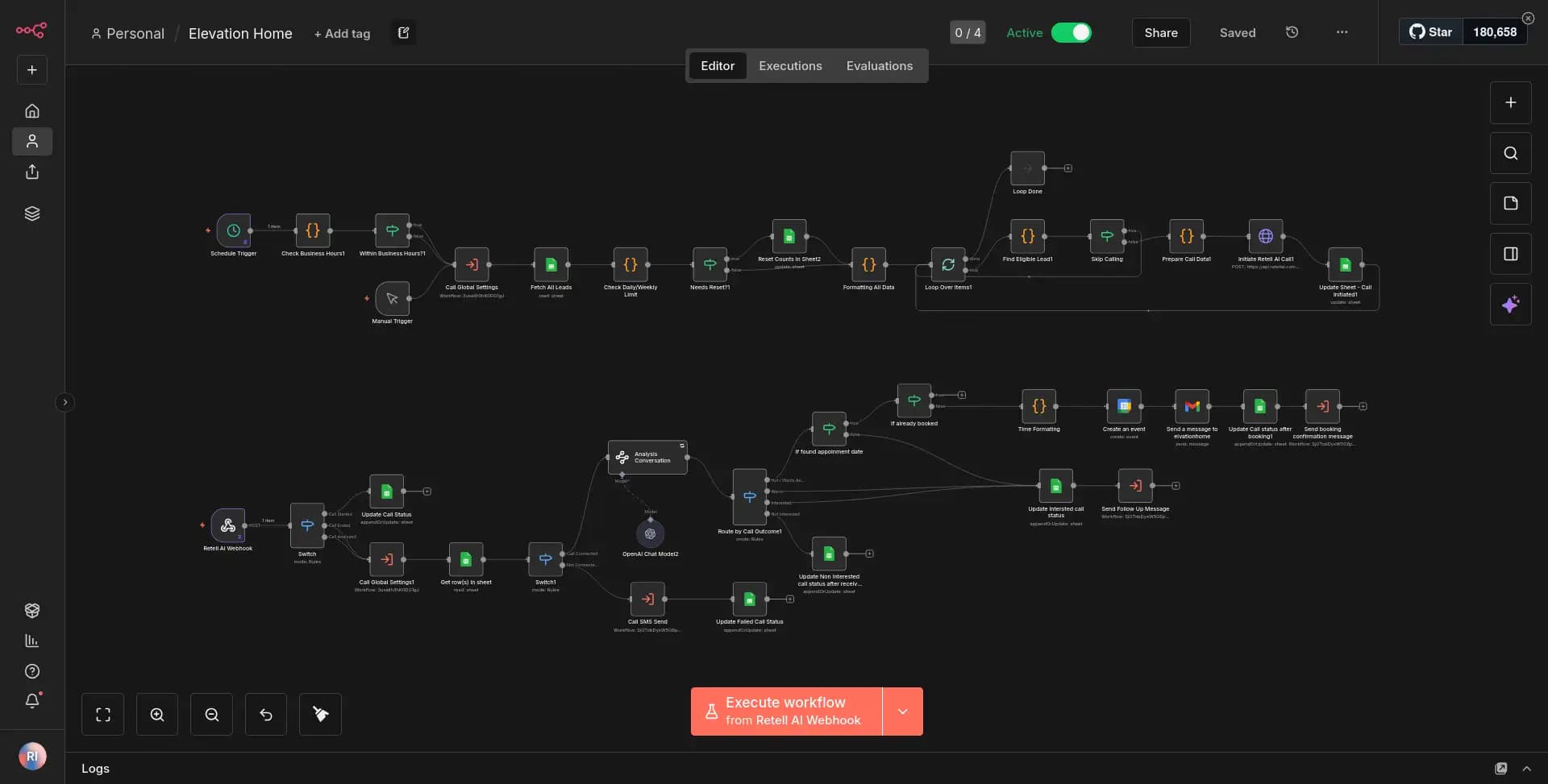
Task: Click the Share button
Action: (x=1160, y=32)
